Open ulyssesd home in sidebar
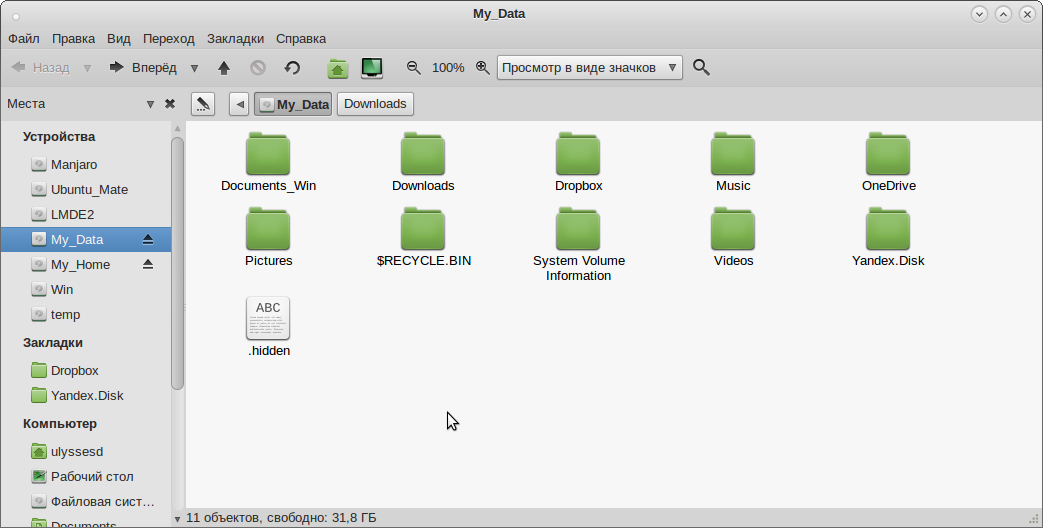 (x=86, y=452)
